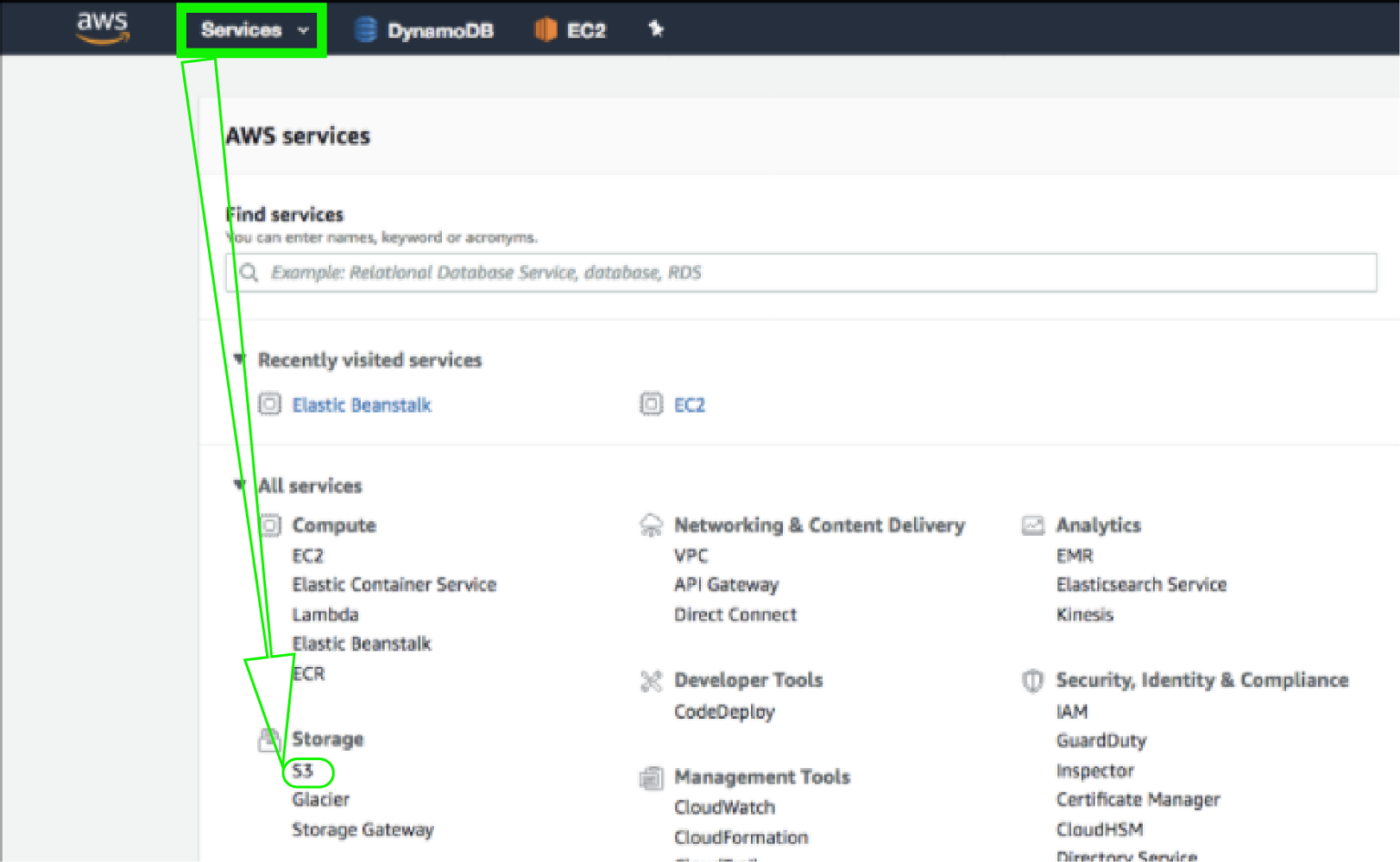Open CloudFormation under Management Tools
The width and height of the screenshot is (1400, 862).
pos(740,836)
